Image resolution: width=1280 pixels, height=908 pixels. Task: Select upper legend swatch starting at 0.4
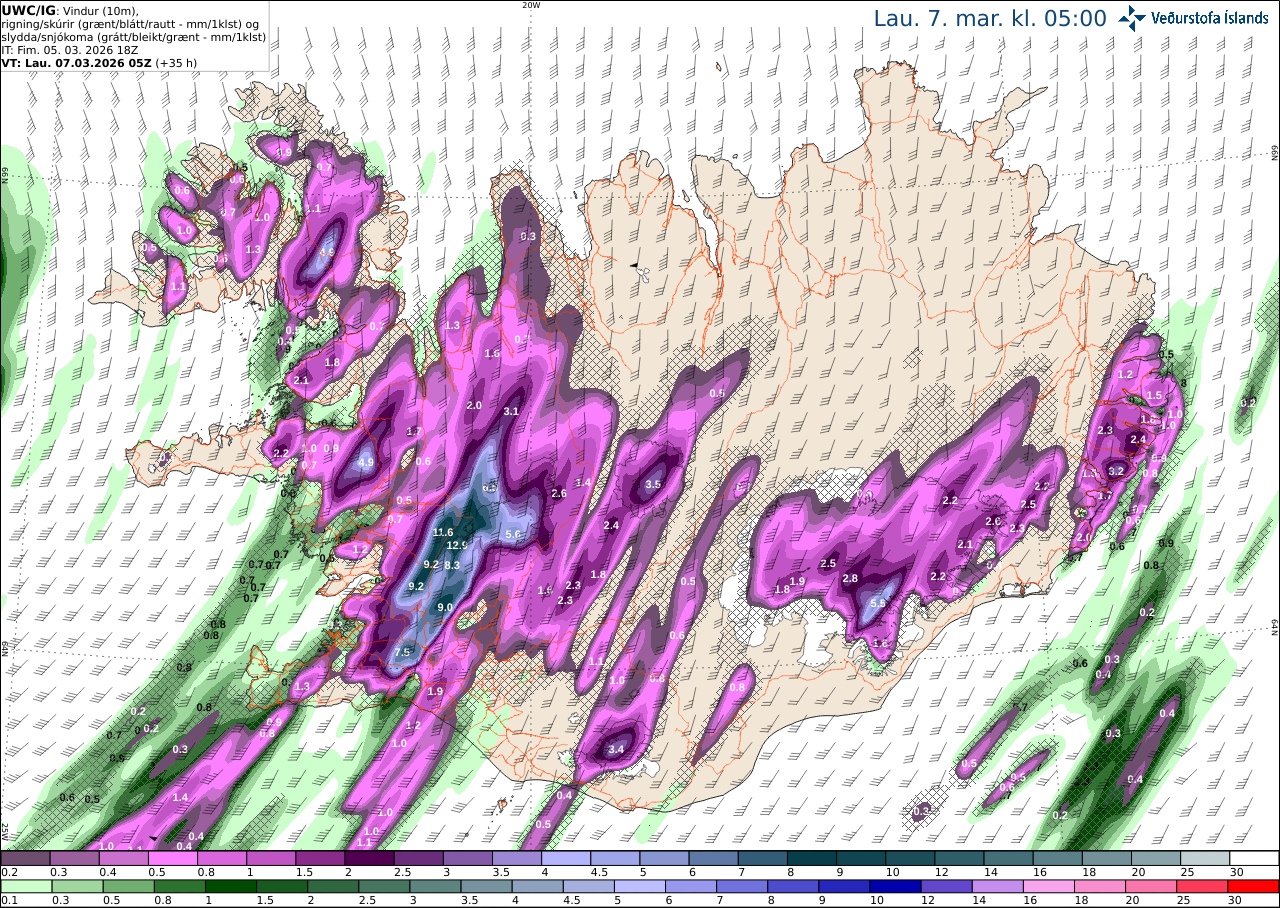point(123,858)
